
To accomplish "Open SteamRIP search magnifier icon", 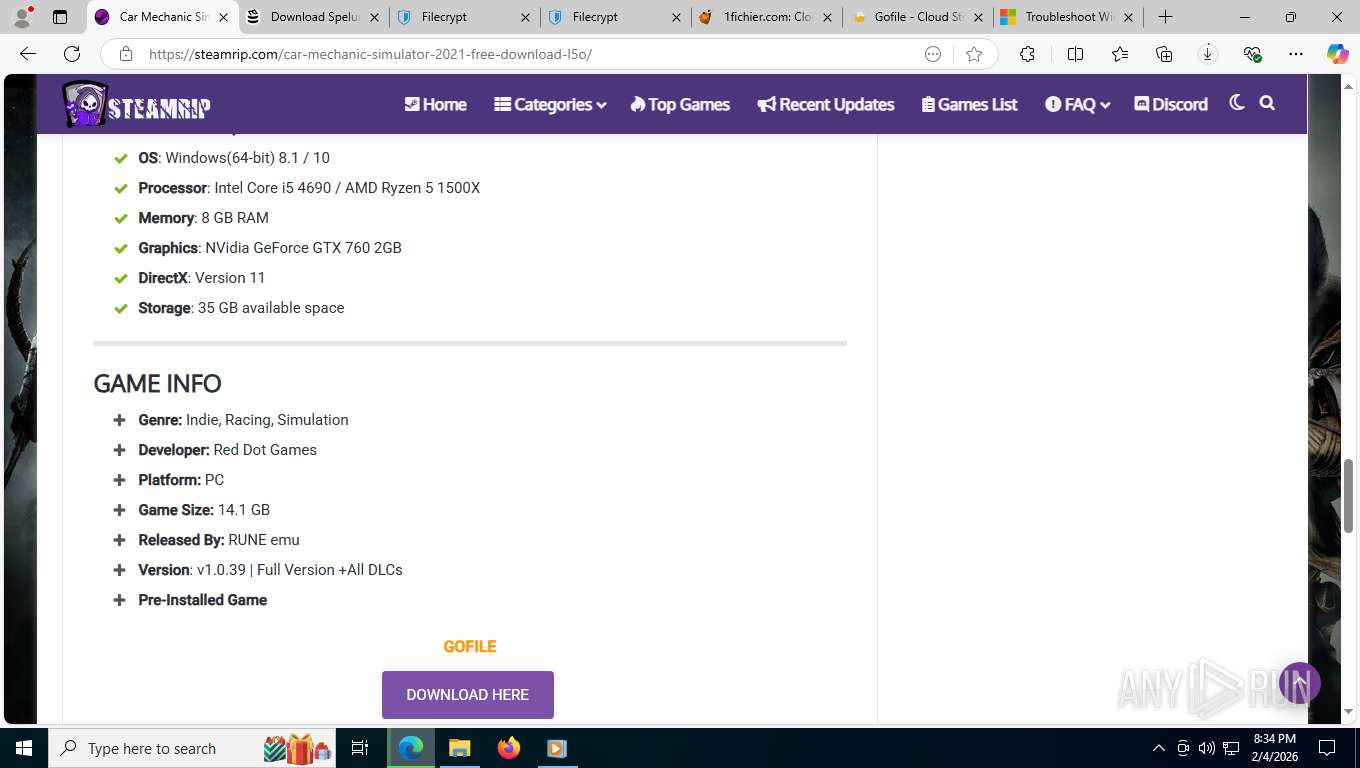I will coord(1267,103).
